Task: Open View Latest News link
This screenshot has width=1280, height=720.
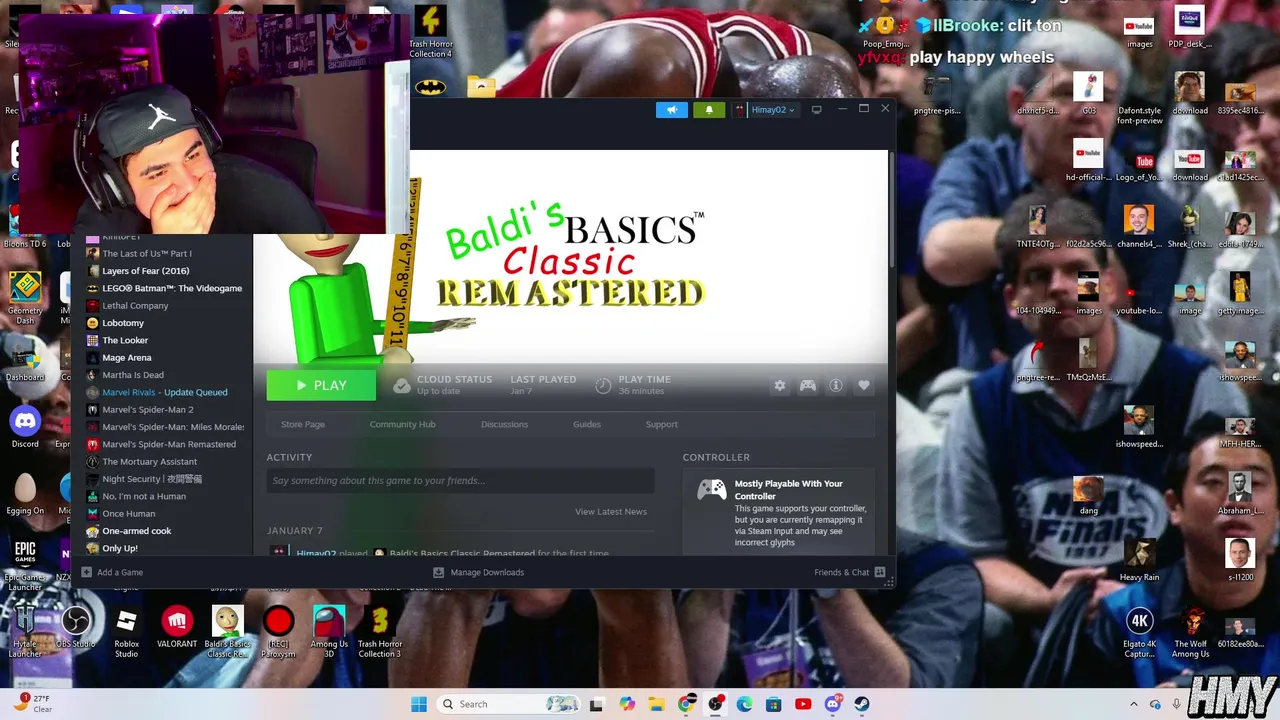Action: coord(610,511)
